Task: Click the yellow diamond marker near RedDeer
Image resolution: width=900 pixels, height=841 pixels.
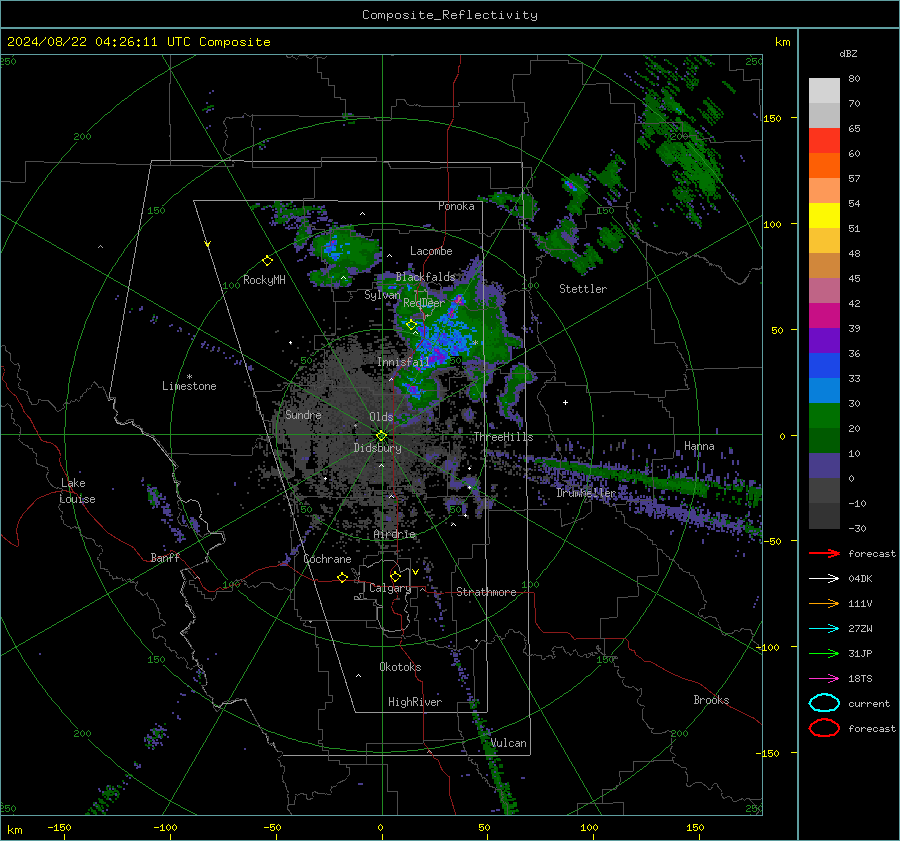Action: pos(412,325)
